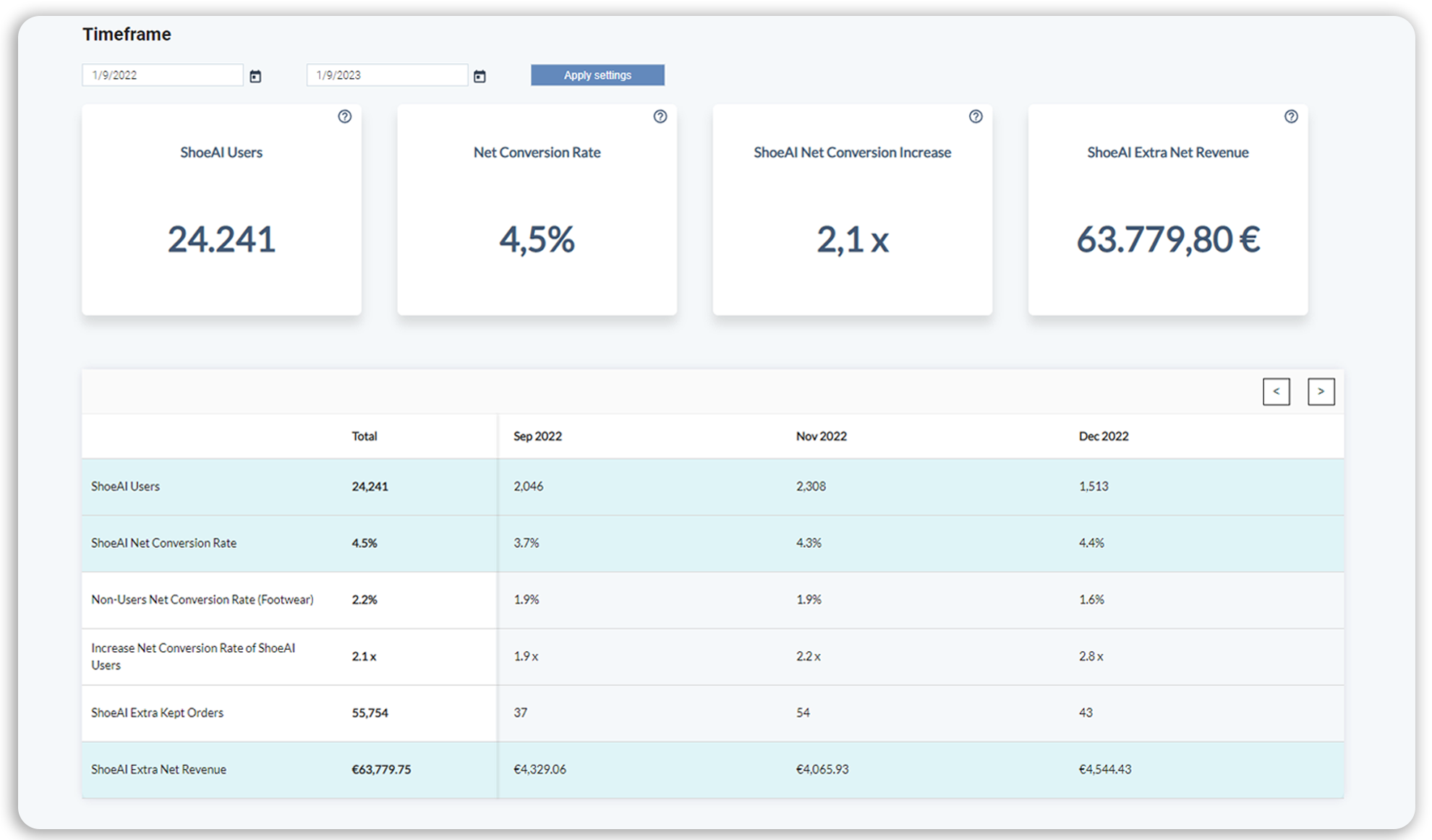Image resolution: width=1432 pixels, height=840 pixels.
Task: Select total increase value 2.1 x in table
Action: coord(364,656)
